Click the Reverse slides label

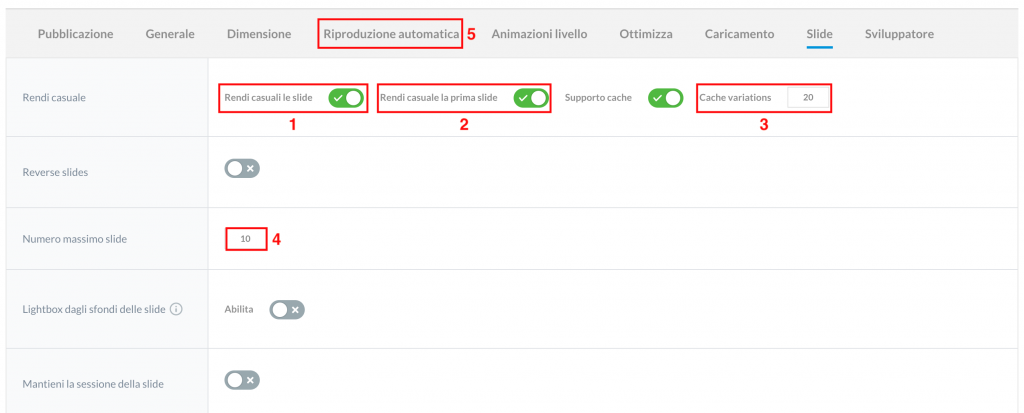click(55, 173)
